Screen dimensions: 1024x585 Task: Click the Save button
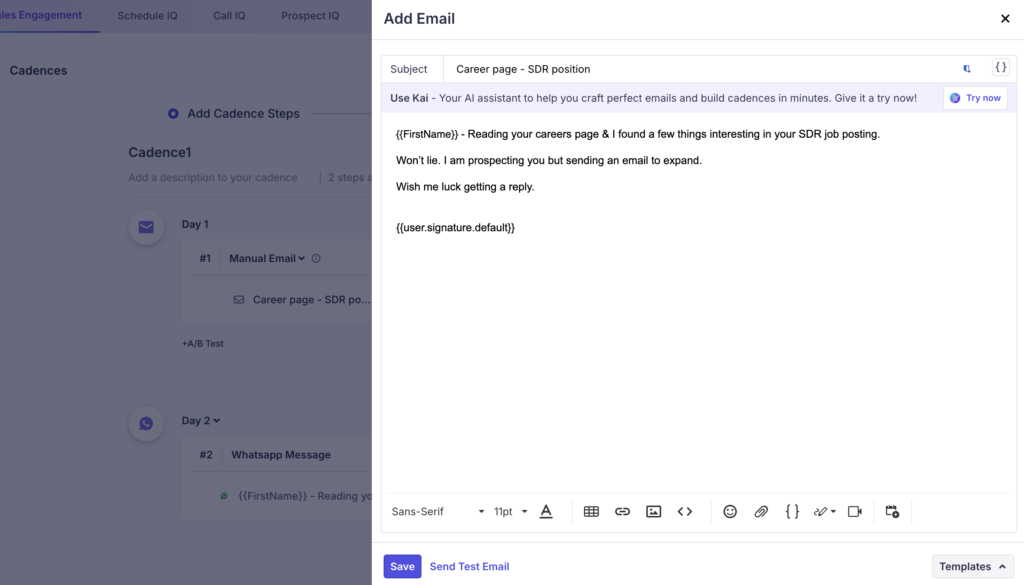click(x=402, y=566)
